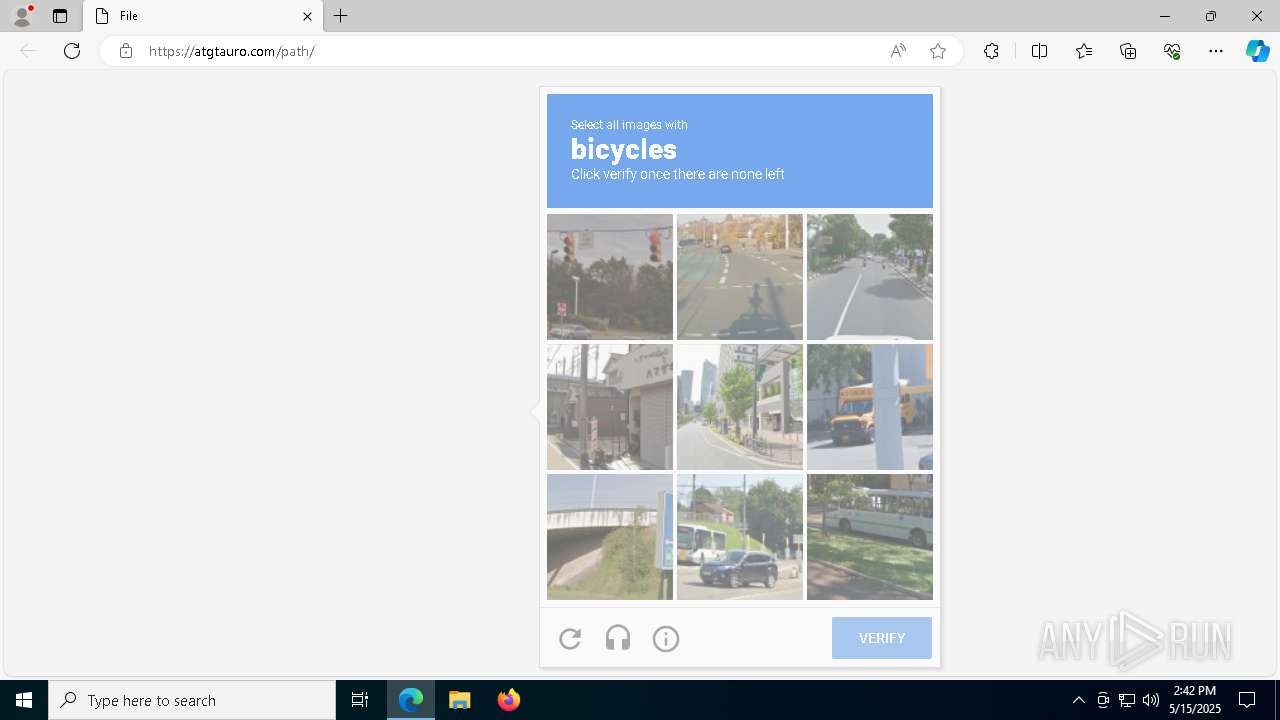Refresh the browser page

[72, 51]
